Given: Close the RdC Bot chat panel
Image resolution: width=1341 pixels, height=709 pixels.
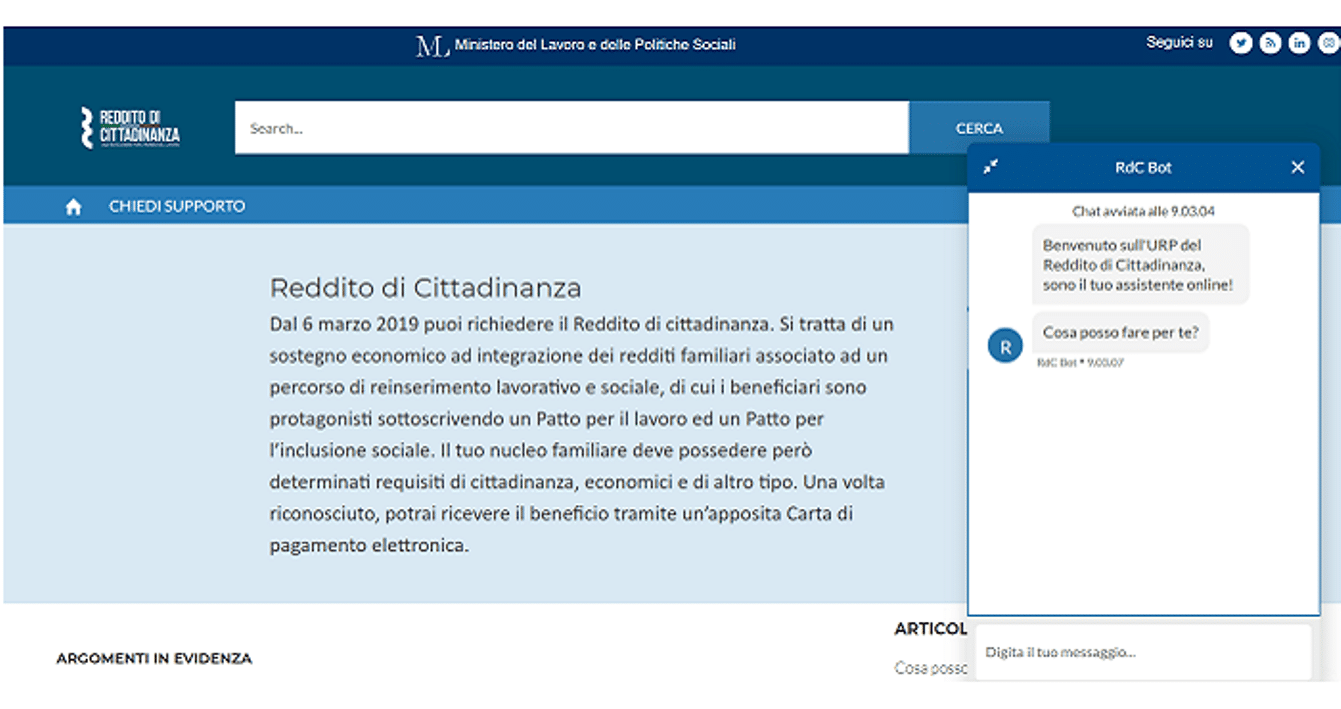Looking at the screenshot, I should (x=1297, y=167).
